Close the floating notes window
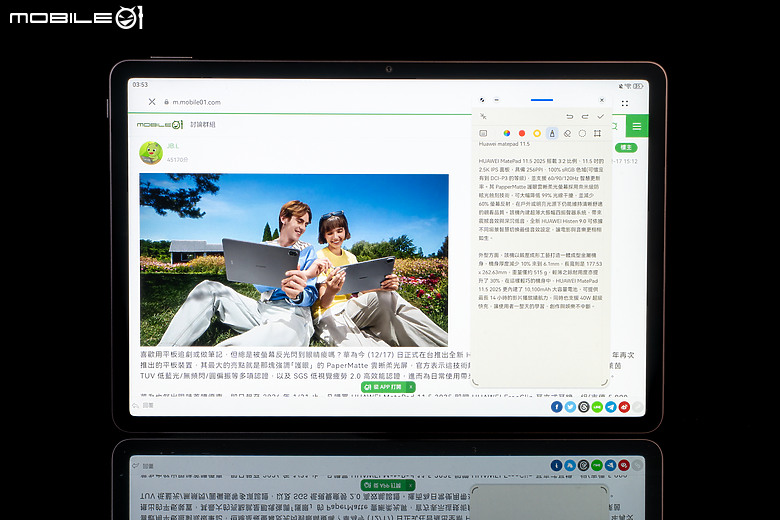 point(602,100)
